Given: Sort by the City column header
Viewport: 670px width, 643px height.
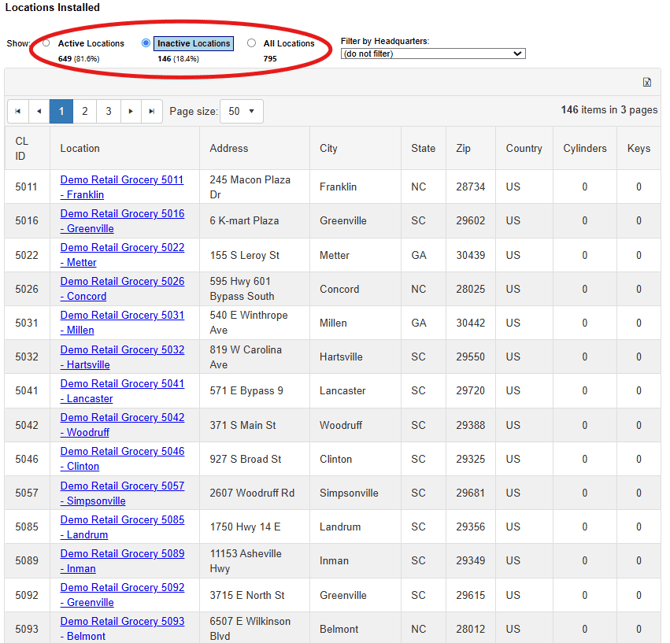Looking at the screenshot, I should point(329,148).
